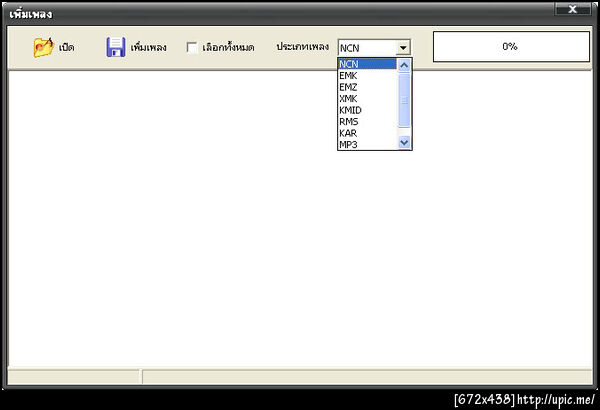Tick the เลือกทั้งหมด checkbox
Image resolution: width=600 pixels, height=410 pixels.
coord(192,47)
